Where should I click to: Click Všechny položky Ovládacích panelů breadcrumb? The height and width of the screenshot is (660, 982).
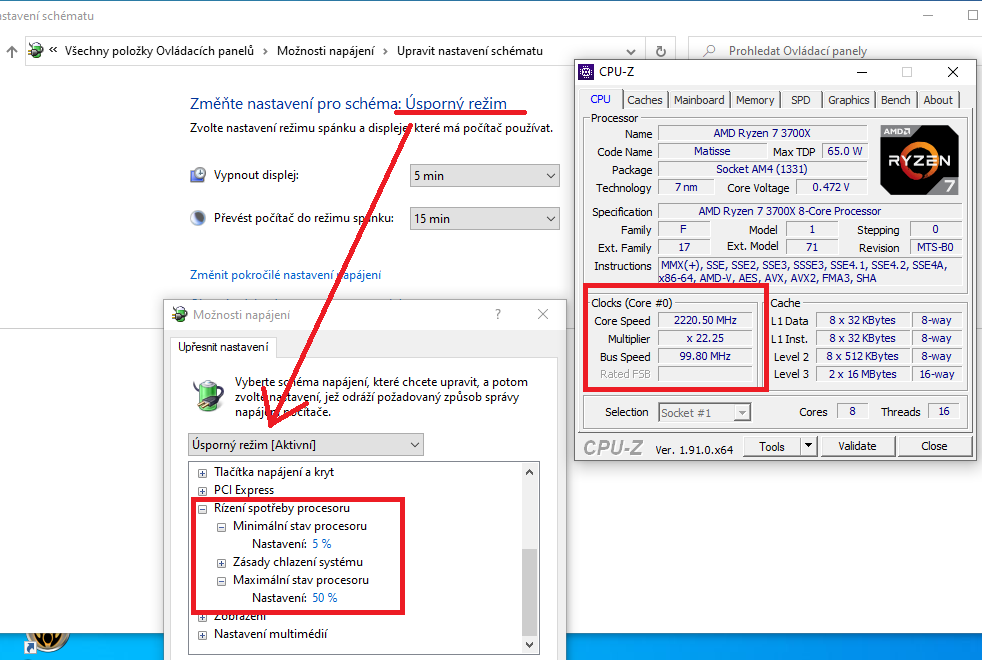[159, 51]
